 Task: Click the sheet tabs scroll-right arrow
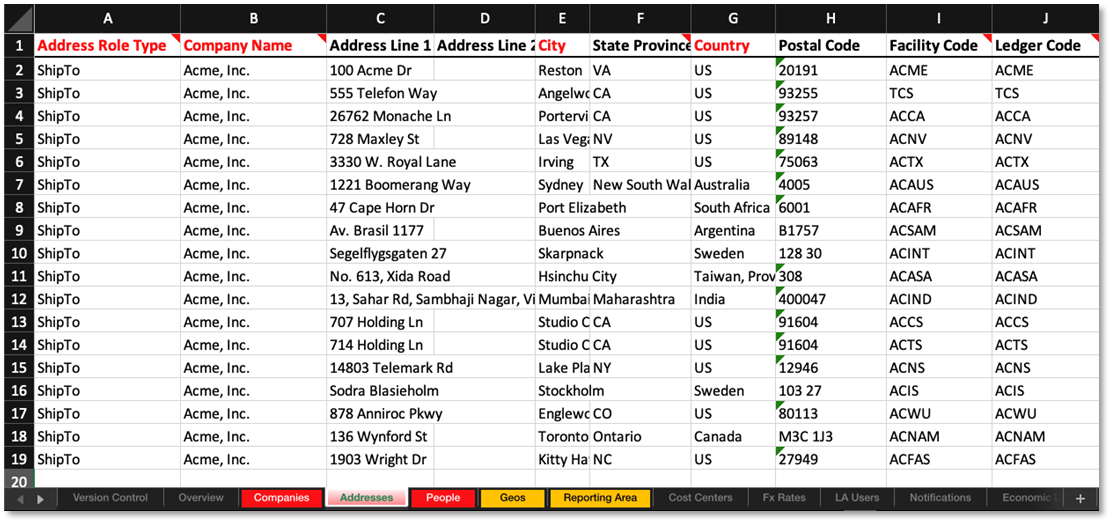pyautogui.click(x=40, y=499)
